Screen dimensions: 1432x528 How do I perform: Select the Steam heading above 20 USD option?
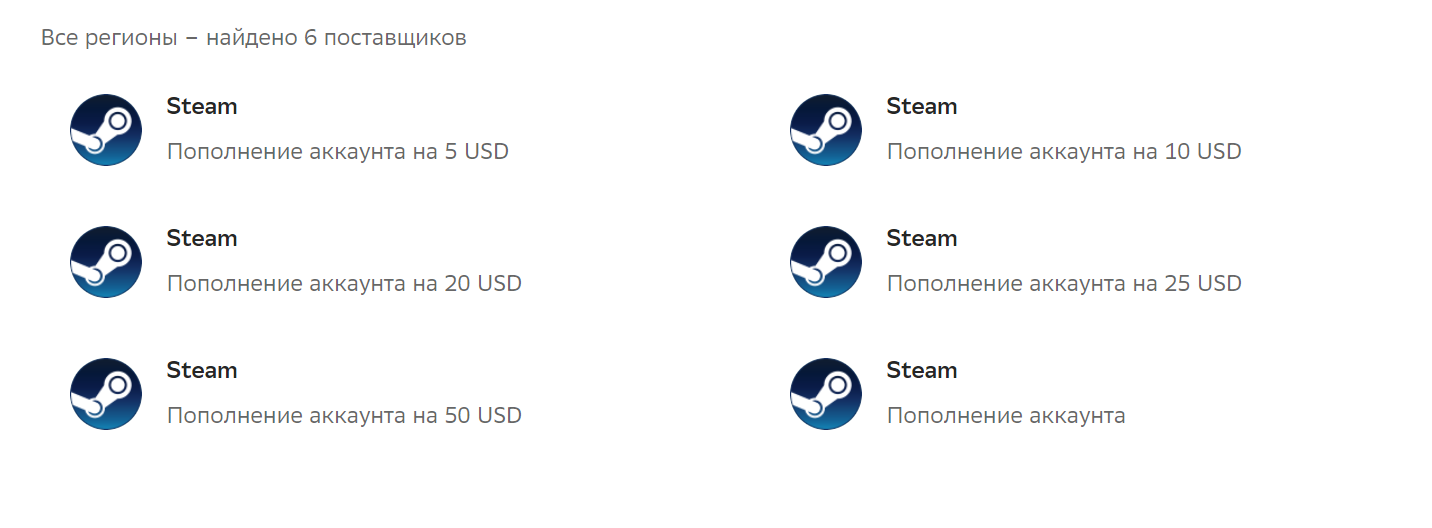pos(201,238)
